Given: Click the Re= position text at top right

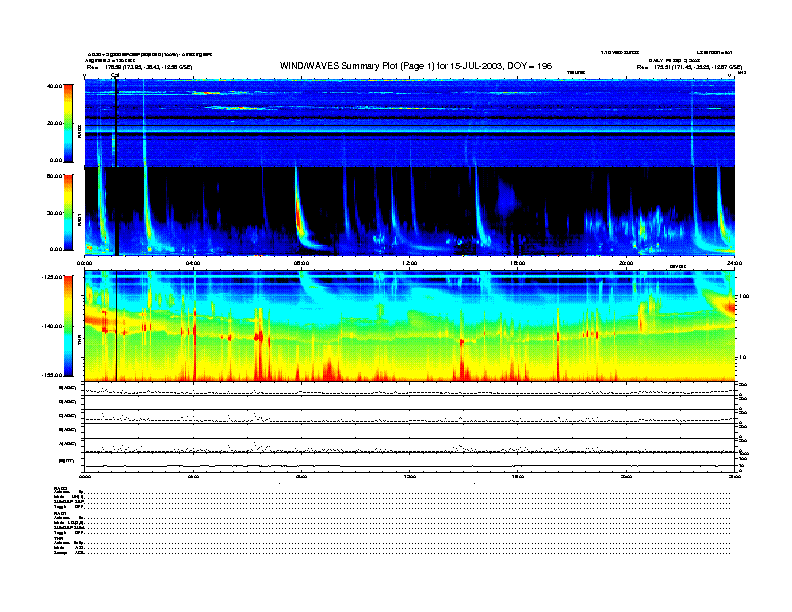Looking at the screenshot, I should pos(689,67).
